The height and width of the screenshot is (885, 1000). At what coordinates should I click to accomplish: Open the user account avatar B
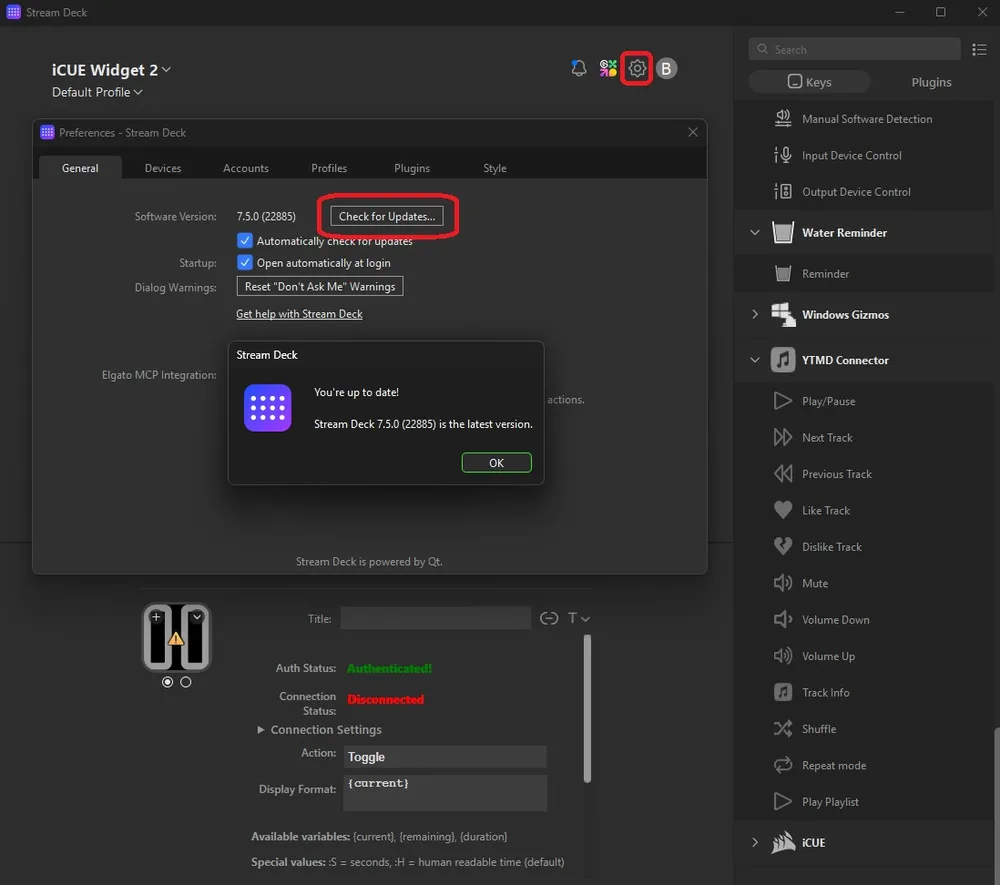click(x=666, y=68)
